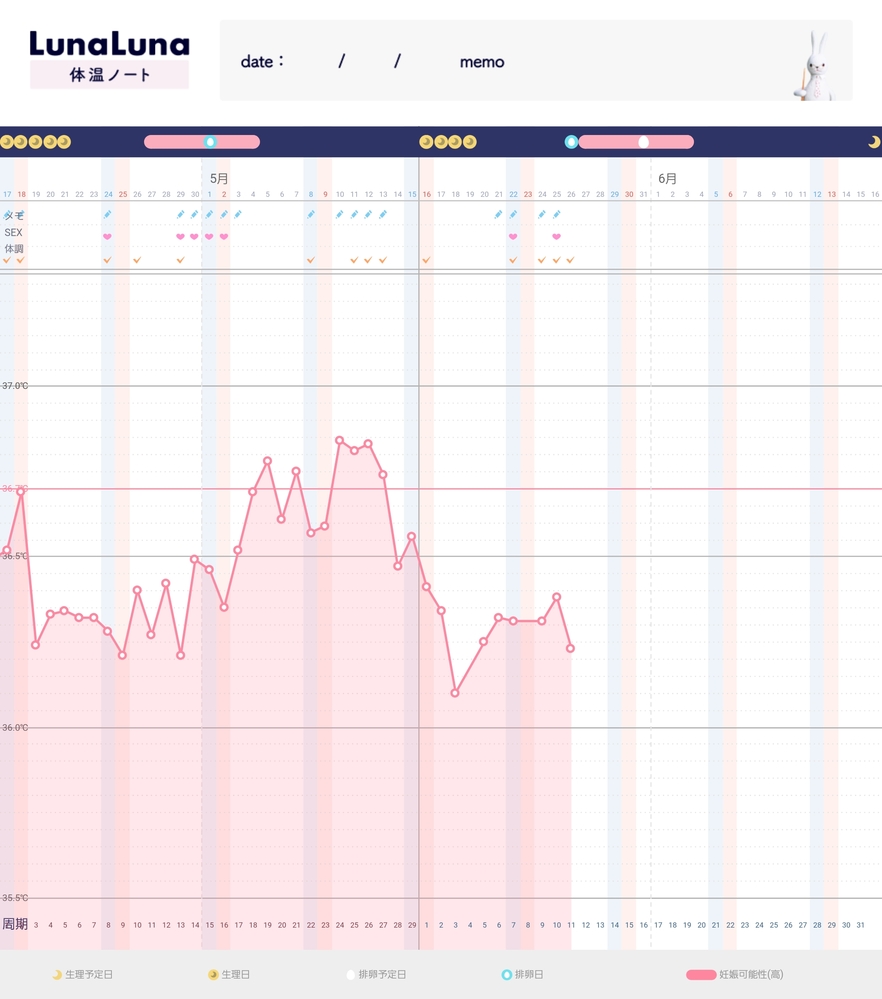Click the 体調 checkmark on April 26
Image resolution: width=882 pixels, height=999 pixels.
coord(137,260)
